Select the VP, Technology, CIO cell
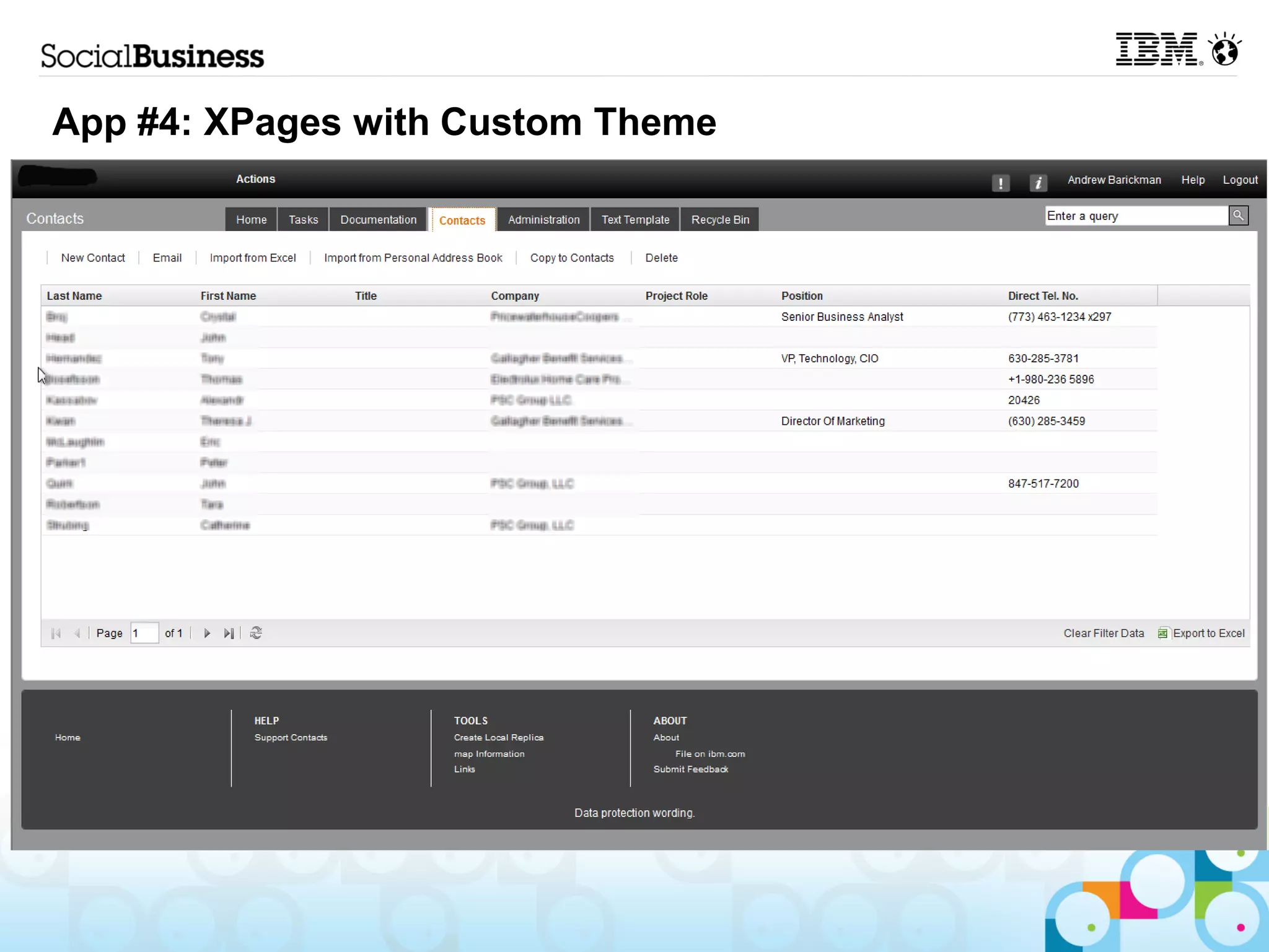This screenshot has height=952, width=1269. pyautogui.click(x=830, y=358)
